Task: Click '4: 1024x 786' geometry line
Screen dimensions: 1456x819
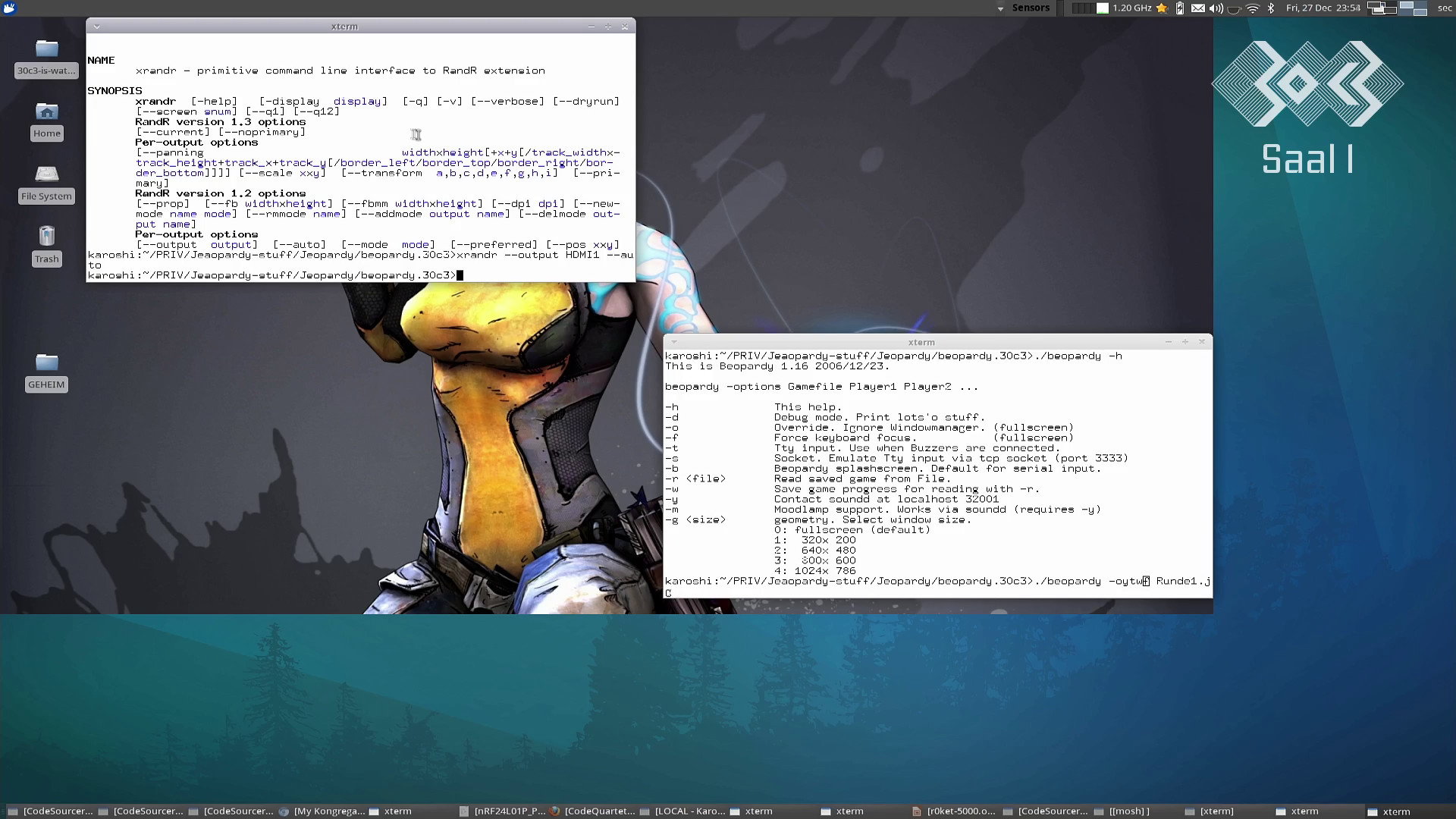Action: coord(815,570)
